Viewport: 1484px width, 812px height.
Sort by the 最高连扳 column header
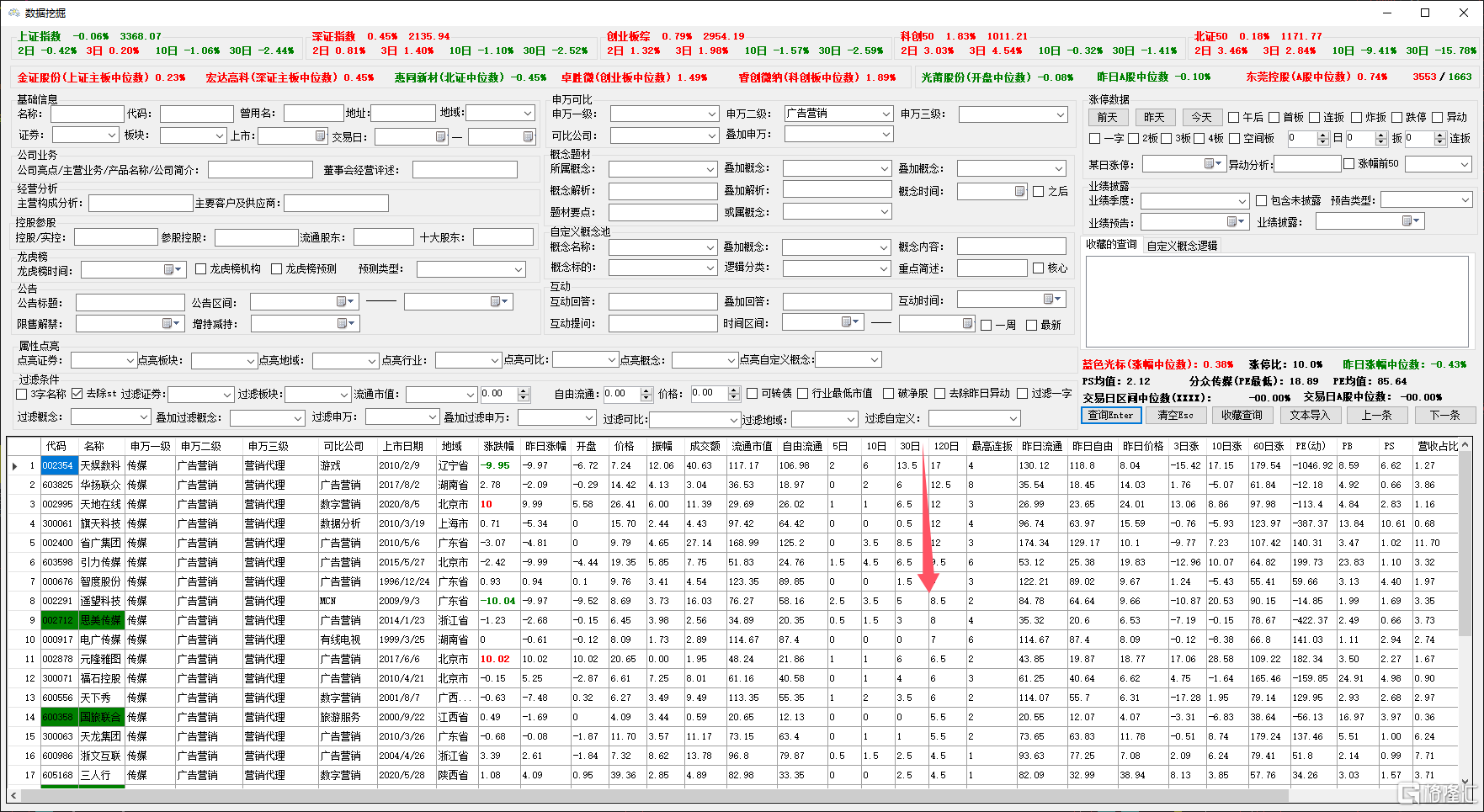coord(992,446)
